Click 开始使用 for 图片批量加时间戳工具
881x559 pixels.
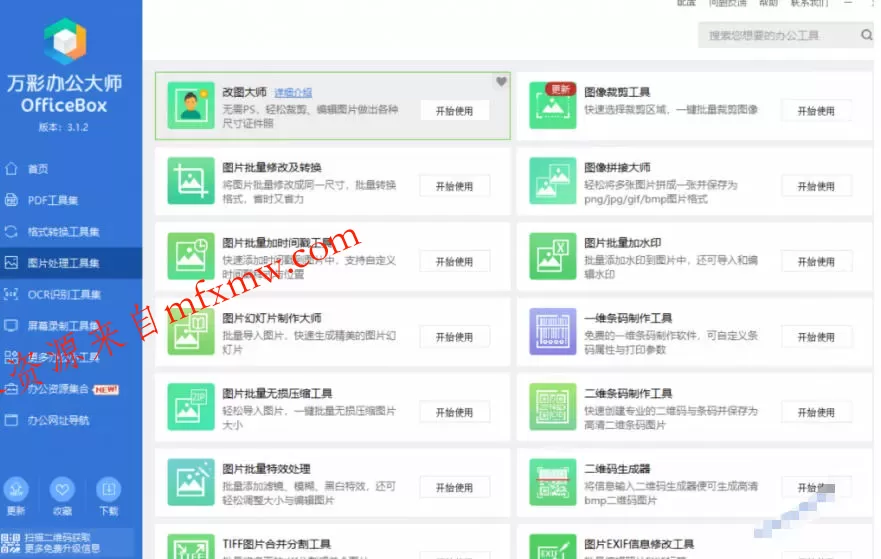click(x=455, y=261)
